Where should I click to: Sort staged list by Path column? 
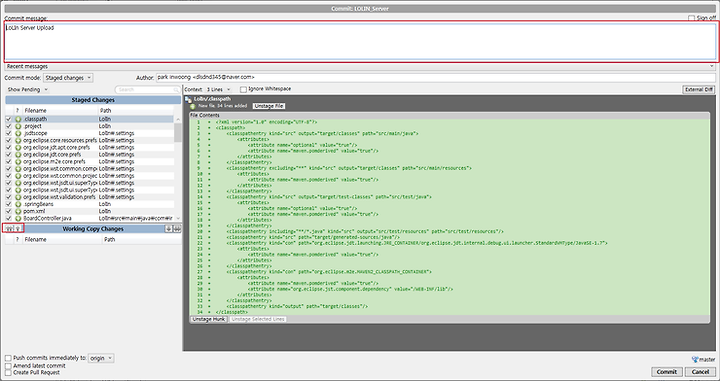coord(136,111)
